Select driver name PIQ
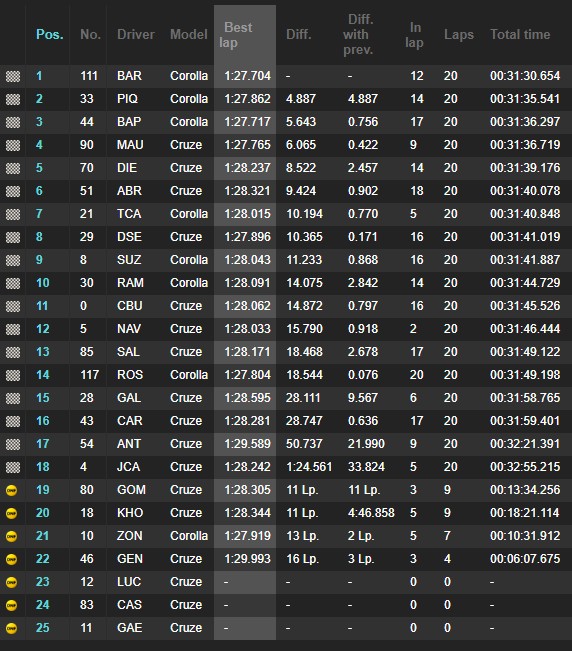 click(127, 99)
